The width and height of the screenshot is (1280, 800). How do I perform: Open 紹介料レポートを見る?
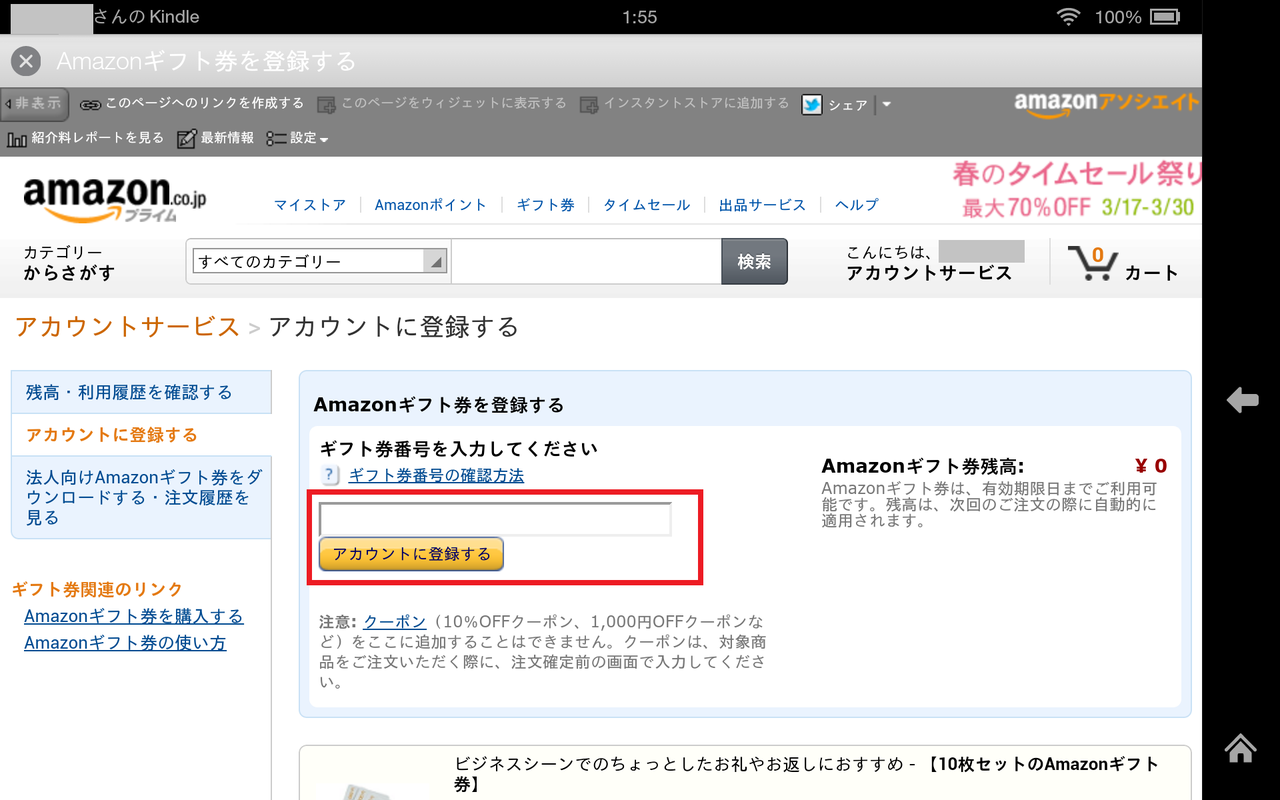click(97, 138)
